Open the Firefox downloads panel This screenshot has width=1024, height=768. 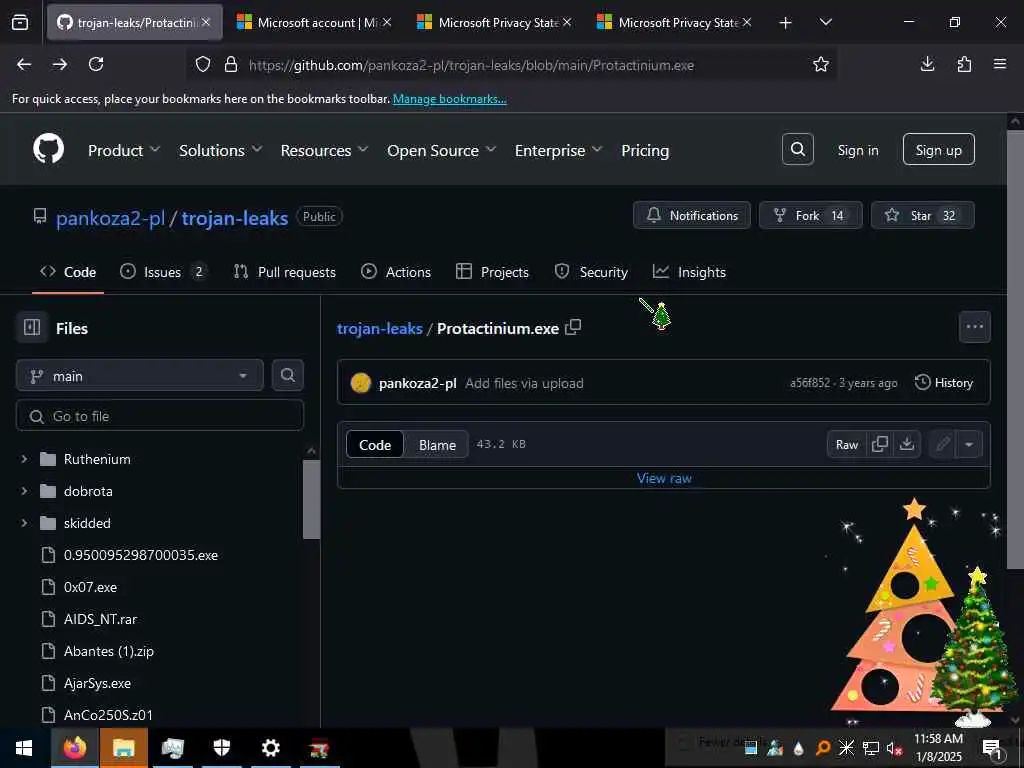927,64
